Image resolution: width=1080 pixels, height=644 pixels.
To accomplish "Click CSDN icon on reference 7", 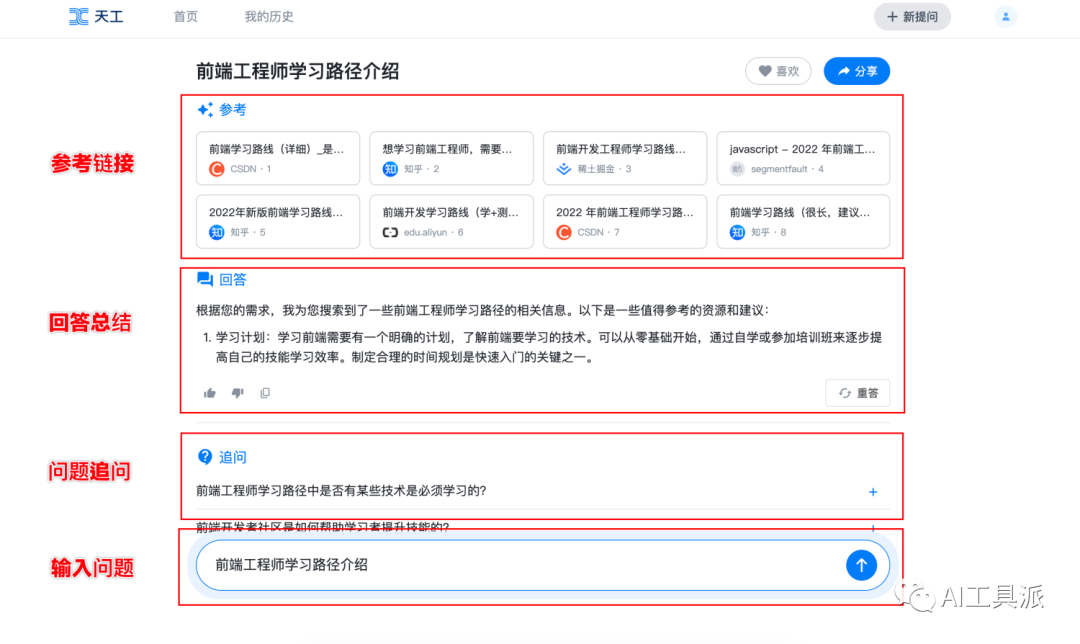I will click(x=563, y=232).
